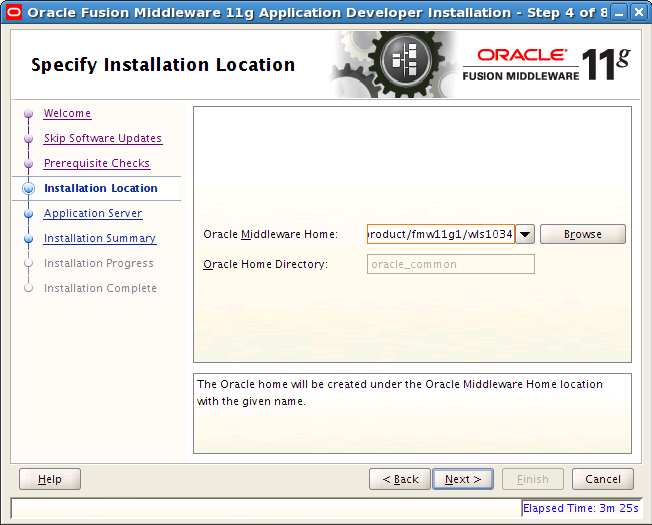Proceed with the Next button
The image size is (652, 525).
click(x=463, y=479)
